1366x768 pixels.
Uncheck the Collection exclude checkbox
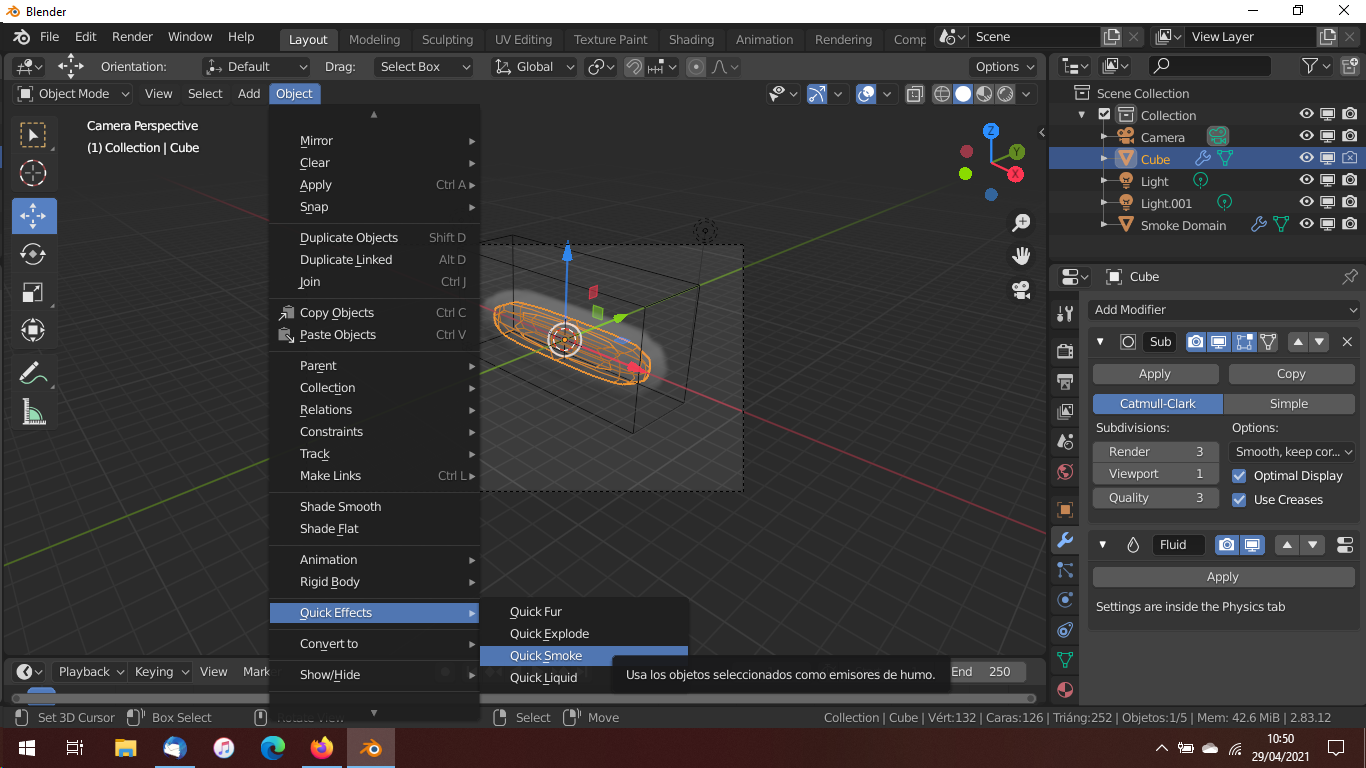coord(1104,115)
